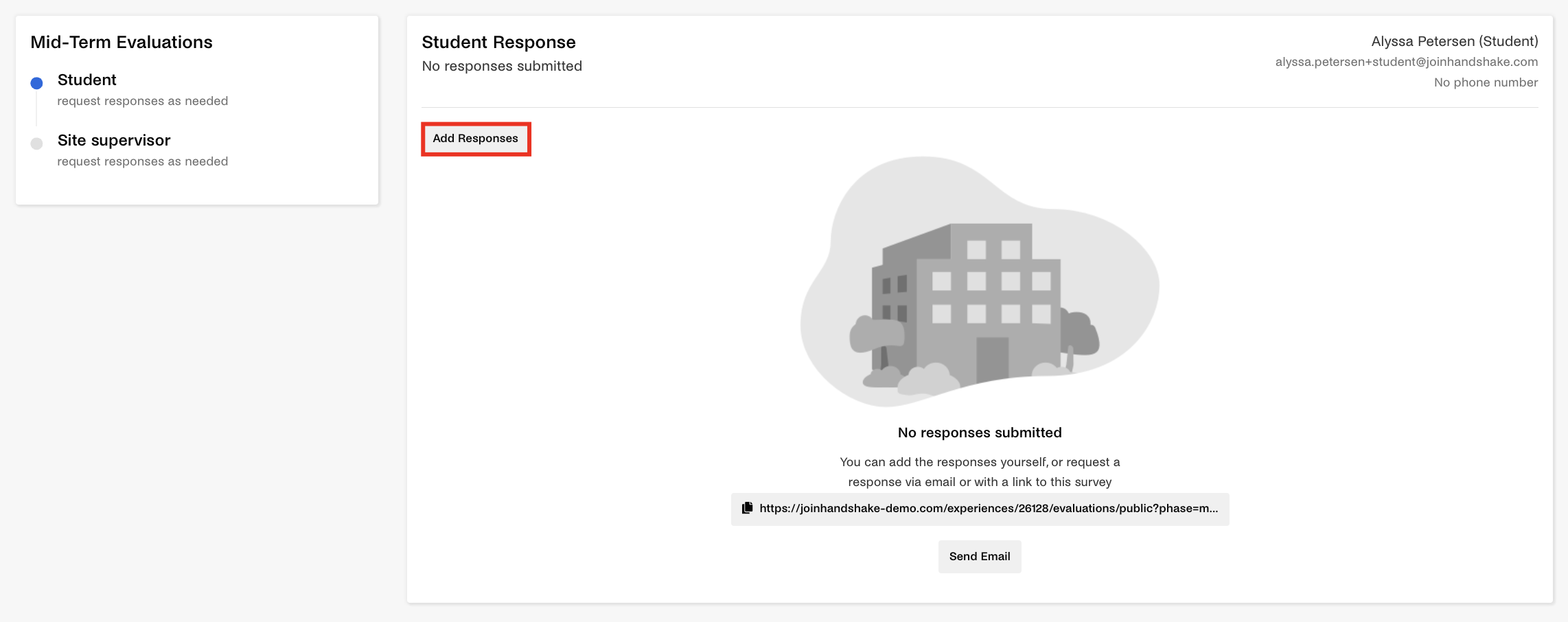Click 'request responses as needed' under Student
Image resolution: width=1568 pixels, height=622 pixels.
143,101
